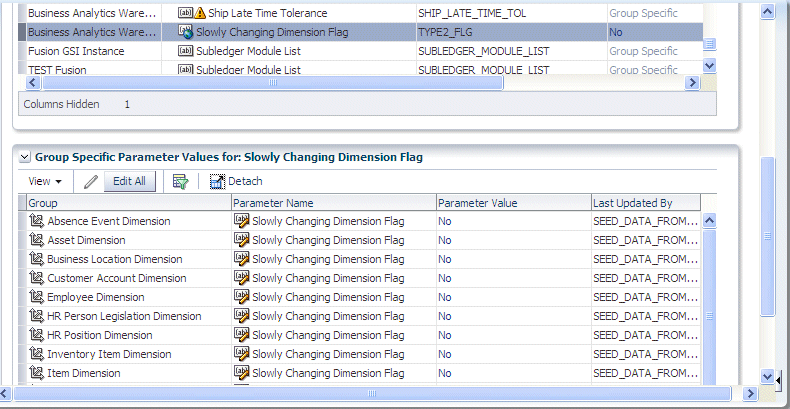The height and width of the screenshot is (409, 790).
Task: Click the Last Updated By column header
Action: tap(646, 203)
